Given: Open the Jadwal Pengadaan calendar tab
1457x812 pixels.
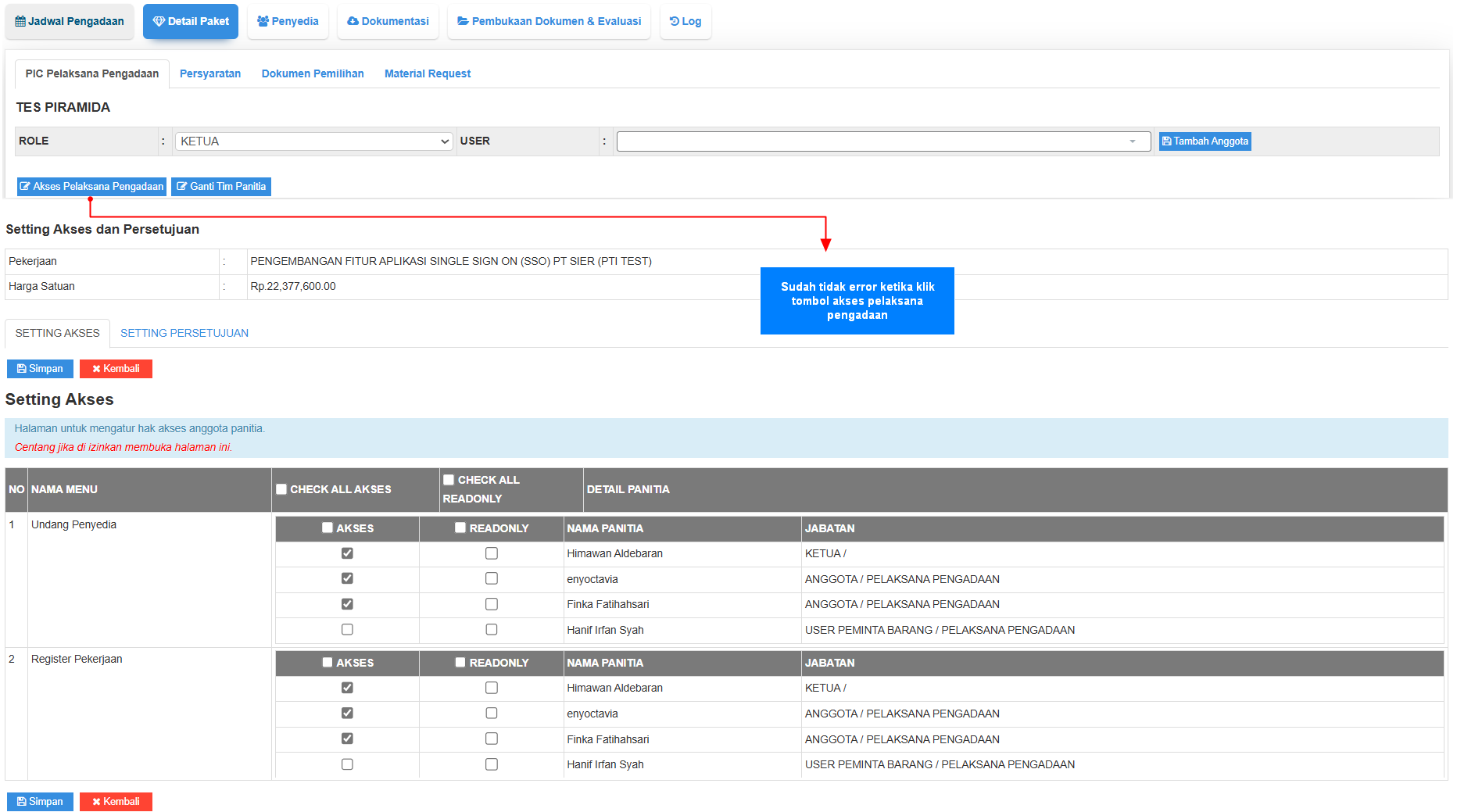Looking at the screenshot, I should coord(70,21).
